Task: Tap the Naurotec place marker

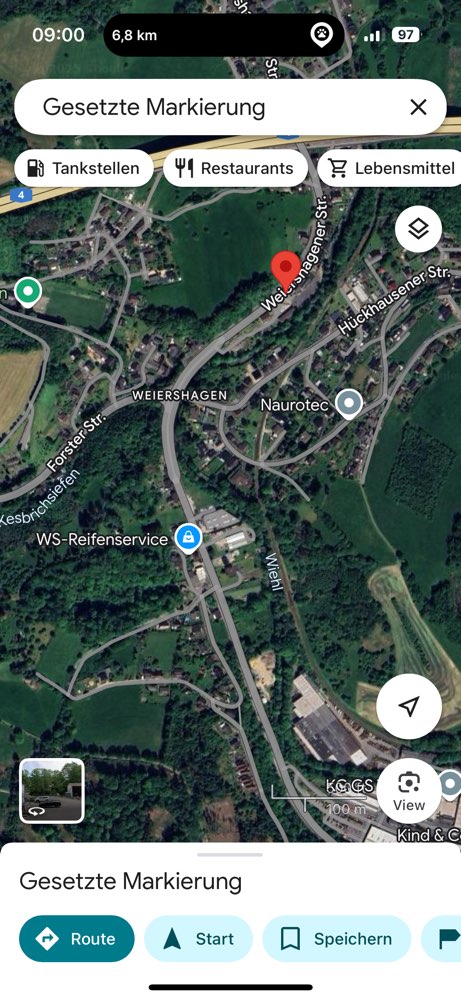Action: [x=348, y=404]
